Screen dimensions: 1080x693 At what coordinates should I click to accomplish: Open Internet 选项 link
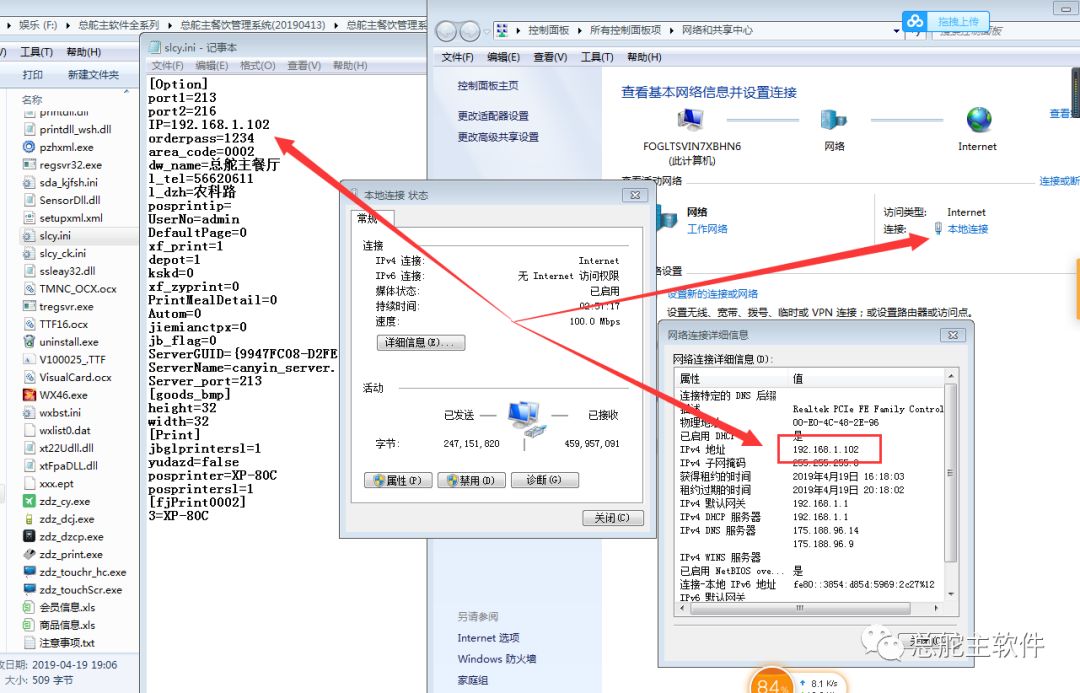(x=488, y=638)
